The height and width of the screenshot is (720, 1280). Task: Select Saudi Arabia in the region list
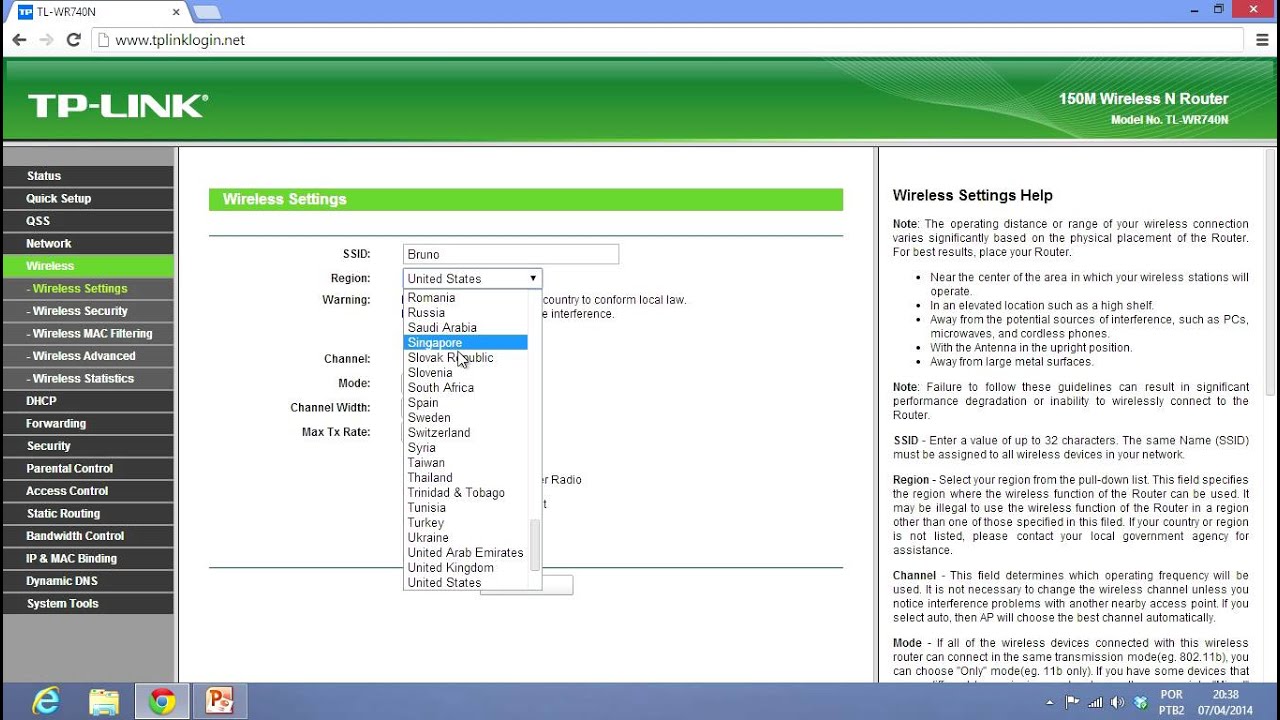tap(465, 328)
